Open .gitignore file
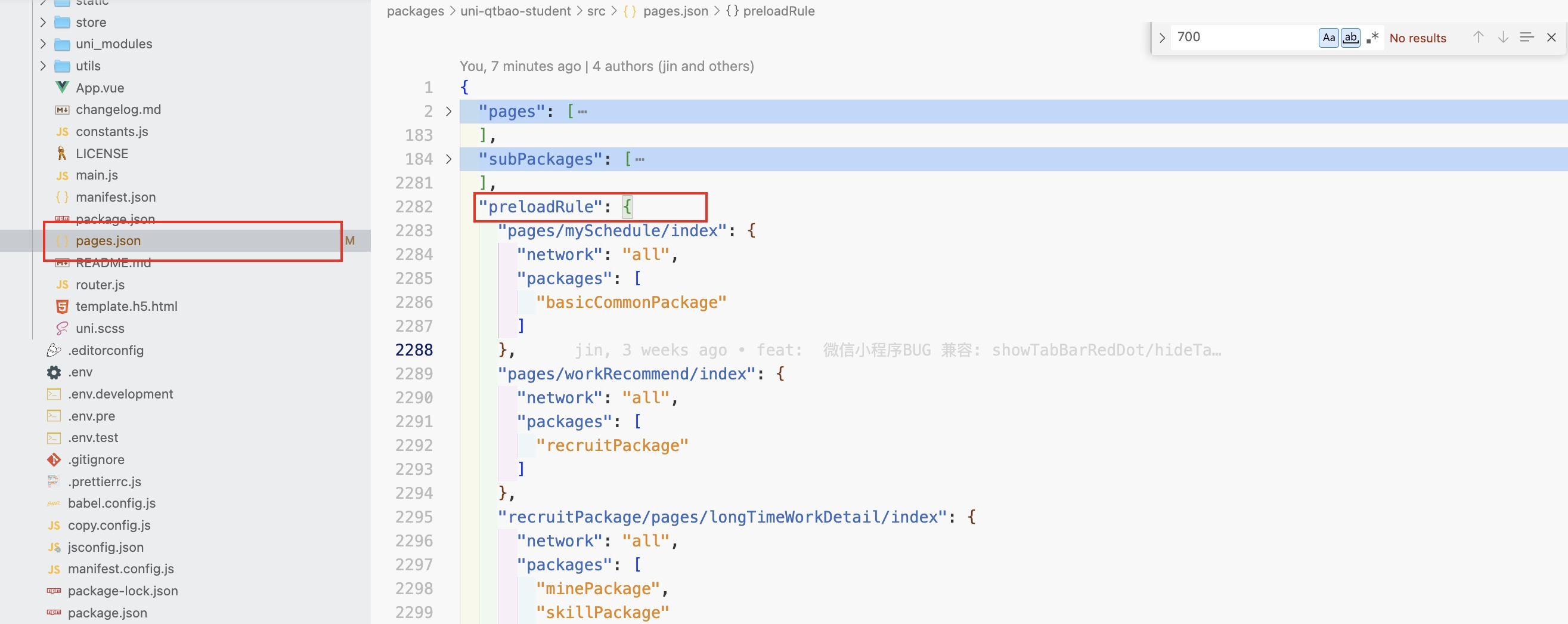Image resolution: width=1568 pixels, height=624 pixels. coord(96,459)
